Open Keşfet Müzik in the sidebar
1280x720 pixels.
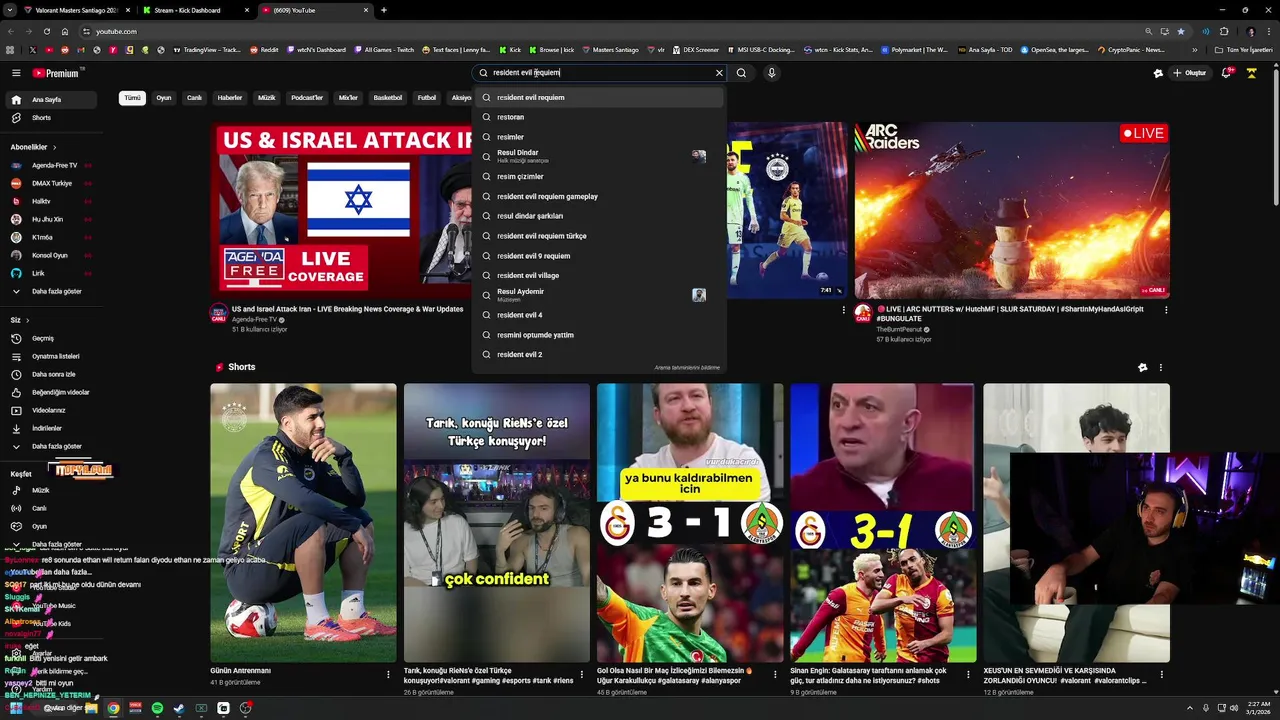click(51, 490)
